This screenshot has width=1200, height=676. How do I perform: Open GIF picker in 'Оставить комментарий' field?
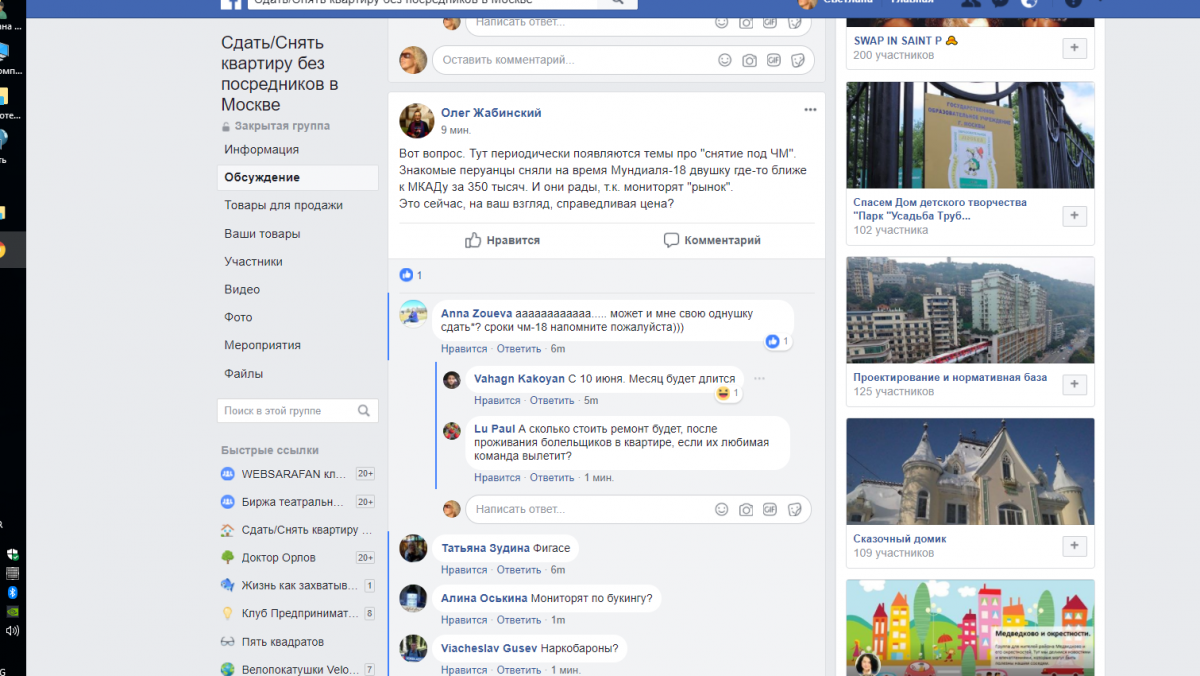pyautogui.click(x=773, y=60)
